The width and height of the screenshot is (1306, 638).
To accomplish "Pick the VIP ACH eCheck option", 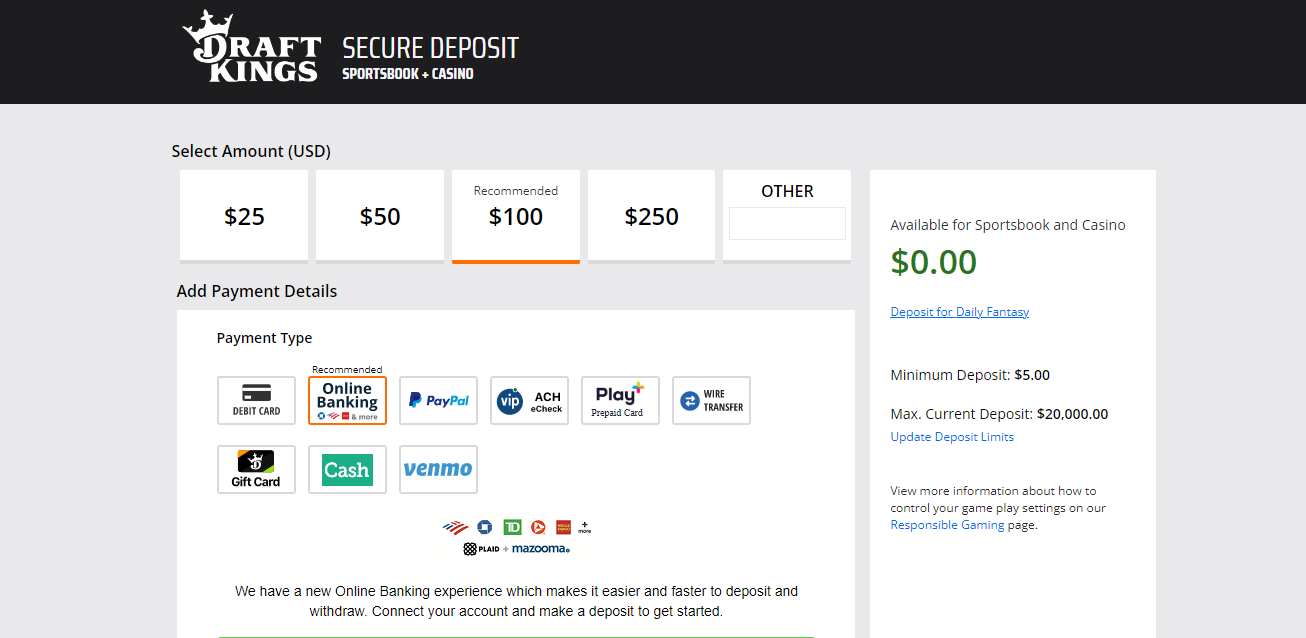I will point(529,400).
